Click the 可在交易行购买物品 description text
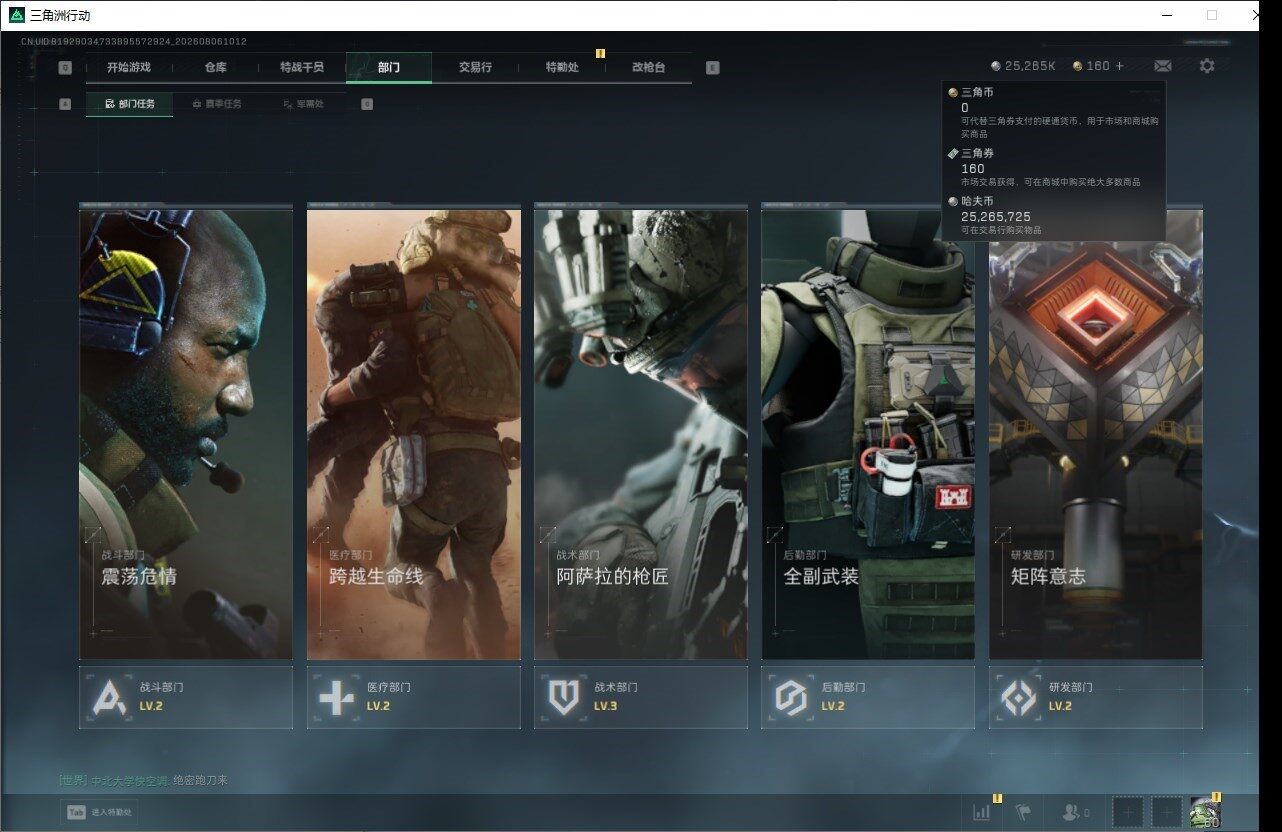The width and height of the screenshot is (1282, 832). [1001, 230]
